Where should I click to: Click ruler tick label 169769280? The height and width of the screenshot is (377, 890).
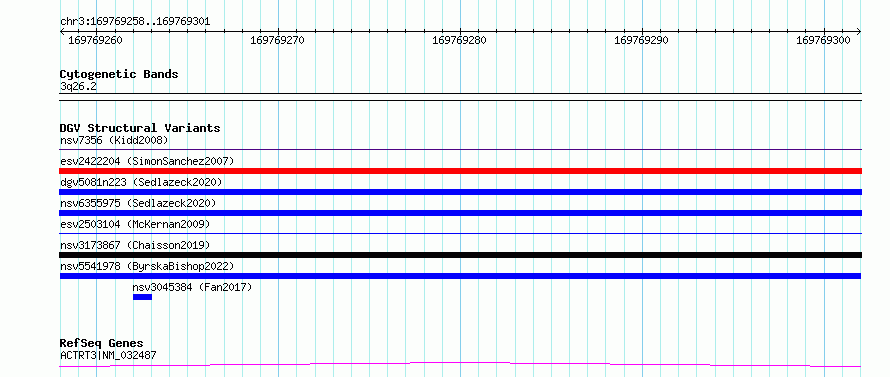coord(459,40)
